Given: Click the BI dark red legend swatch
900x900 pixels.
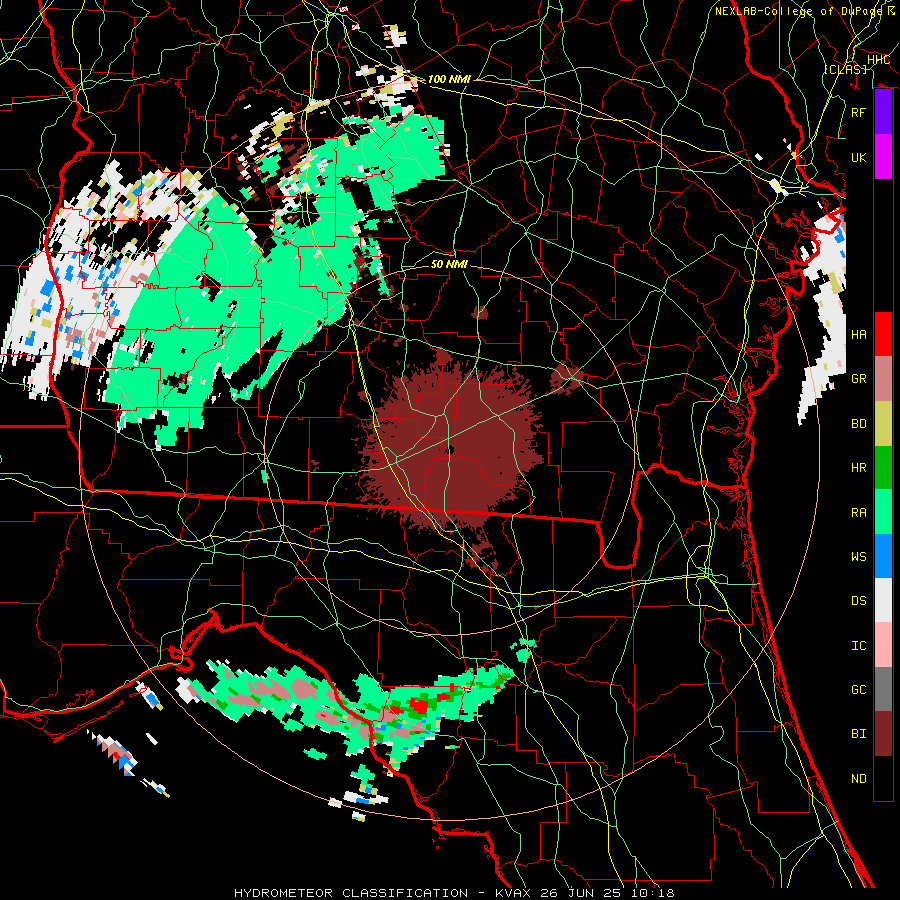Looking at the screenshot, I should [x=883, y=734].
